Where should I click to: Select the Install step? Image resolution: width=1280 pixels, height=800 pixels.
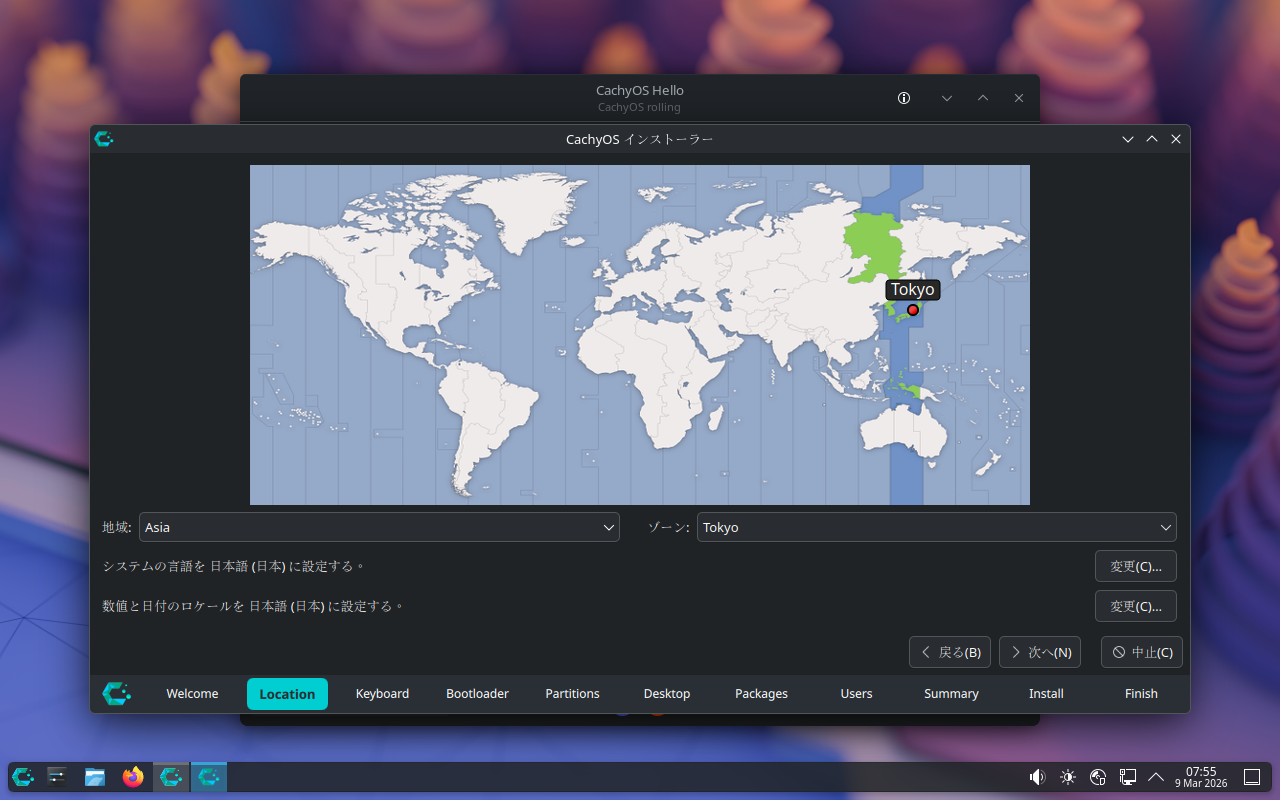[1046, 694]
